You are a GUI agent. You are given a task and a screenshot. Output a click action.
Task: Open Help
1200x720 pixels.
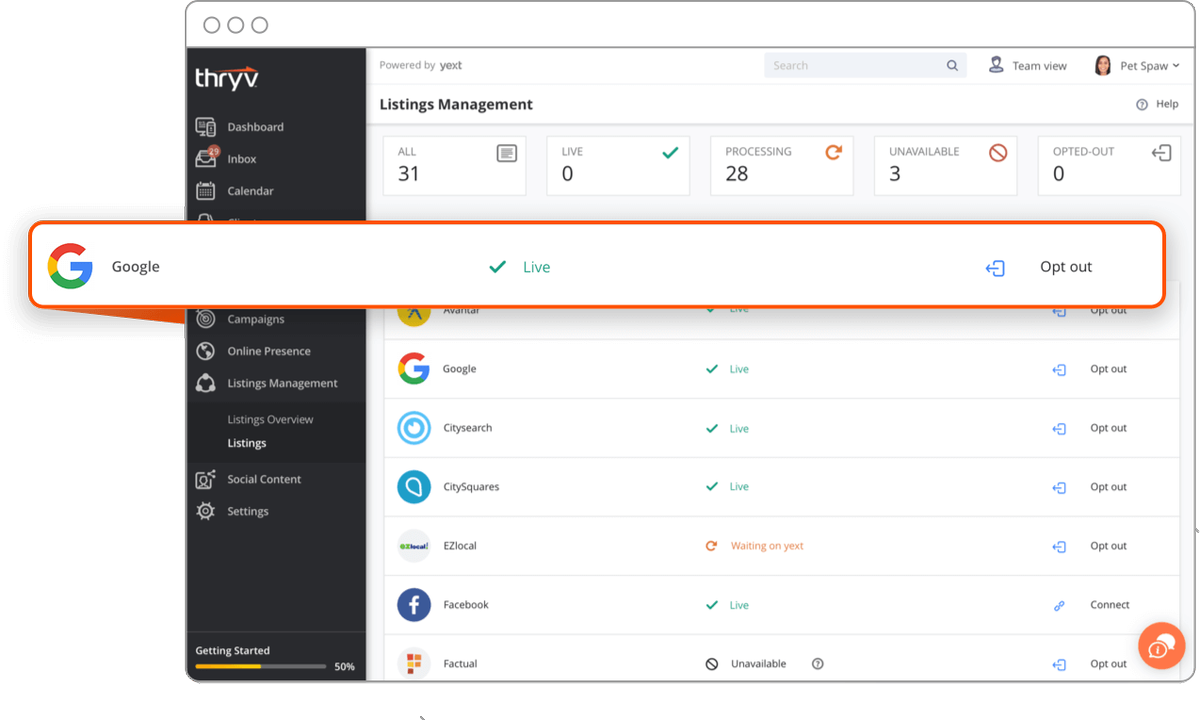1157,104
